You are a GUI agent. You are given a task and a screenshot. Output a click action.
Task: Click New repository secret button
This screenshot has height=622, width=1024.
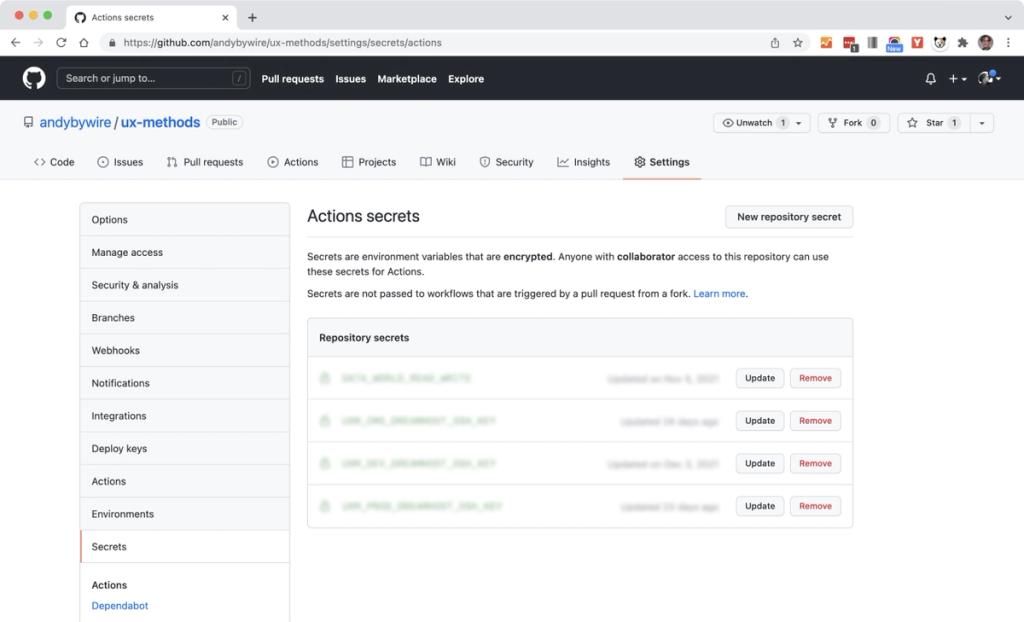(789, 217)
